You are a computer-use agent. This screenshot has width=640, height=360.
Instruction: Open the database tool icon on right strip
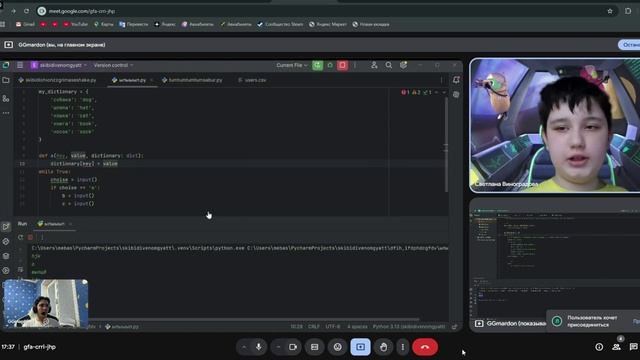[x=456, y=94]
